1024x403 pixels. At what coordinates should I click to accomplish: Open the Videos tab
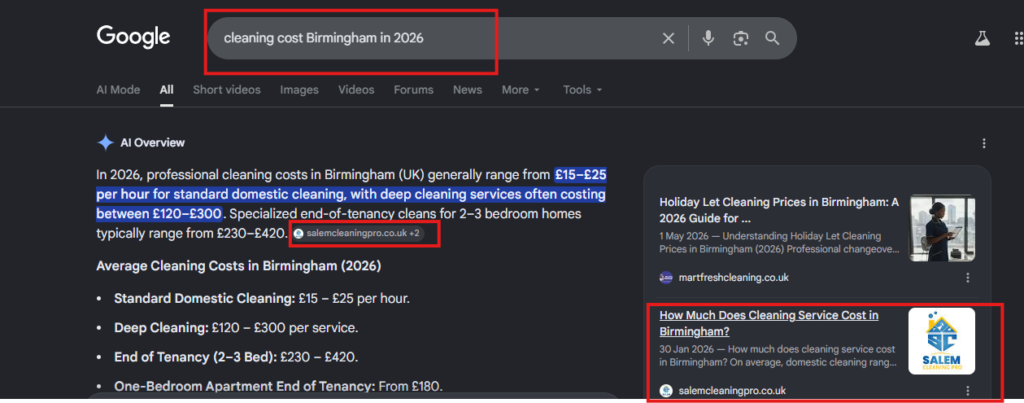point(356,90)
